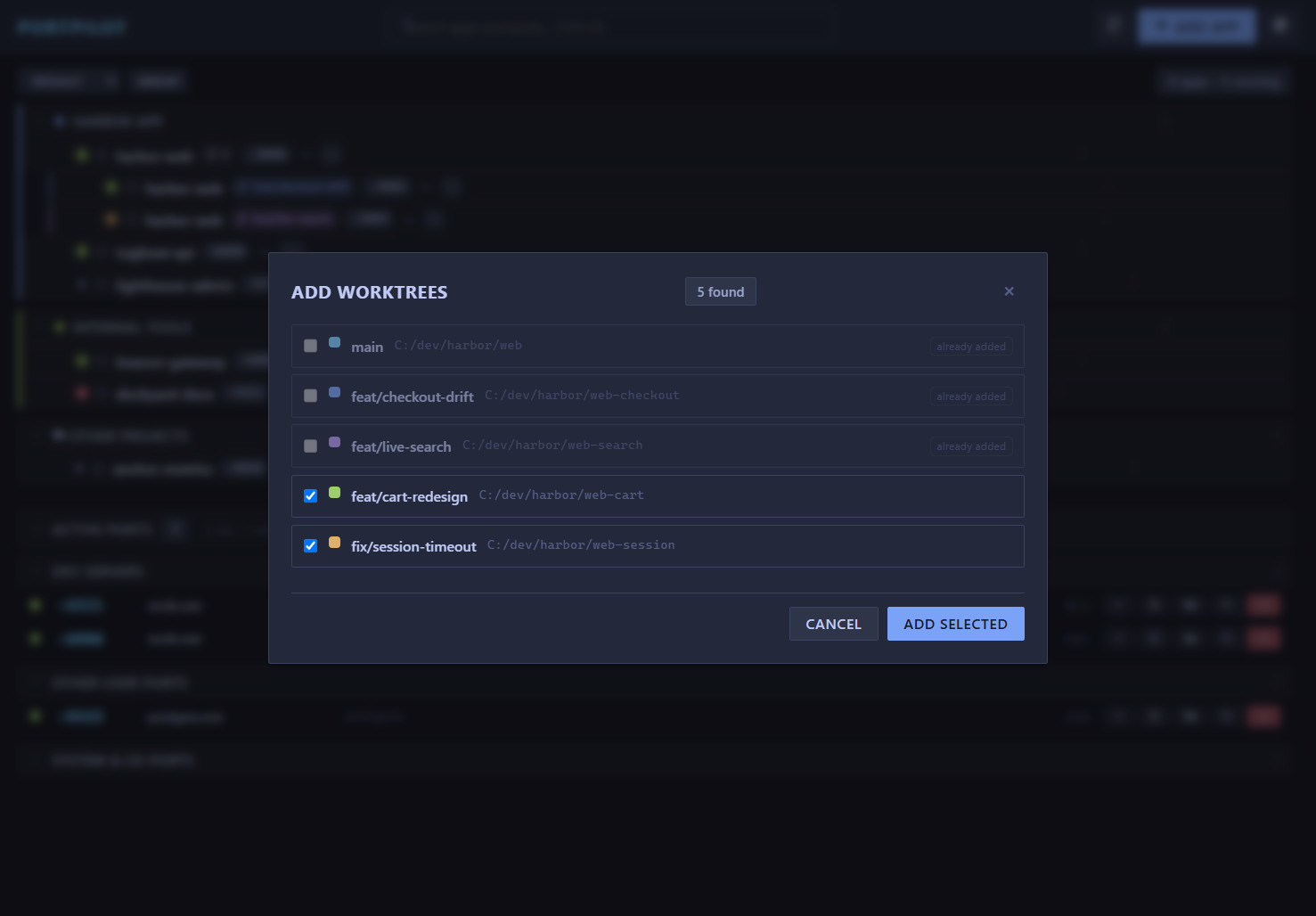Click the path C:/dev/harbor/web-checkout
This screenshot has width=1316, height=916.
click(582, 396)
